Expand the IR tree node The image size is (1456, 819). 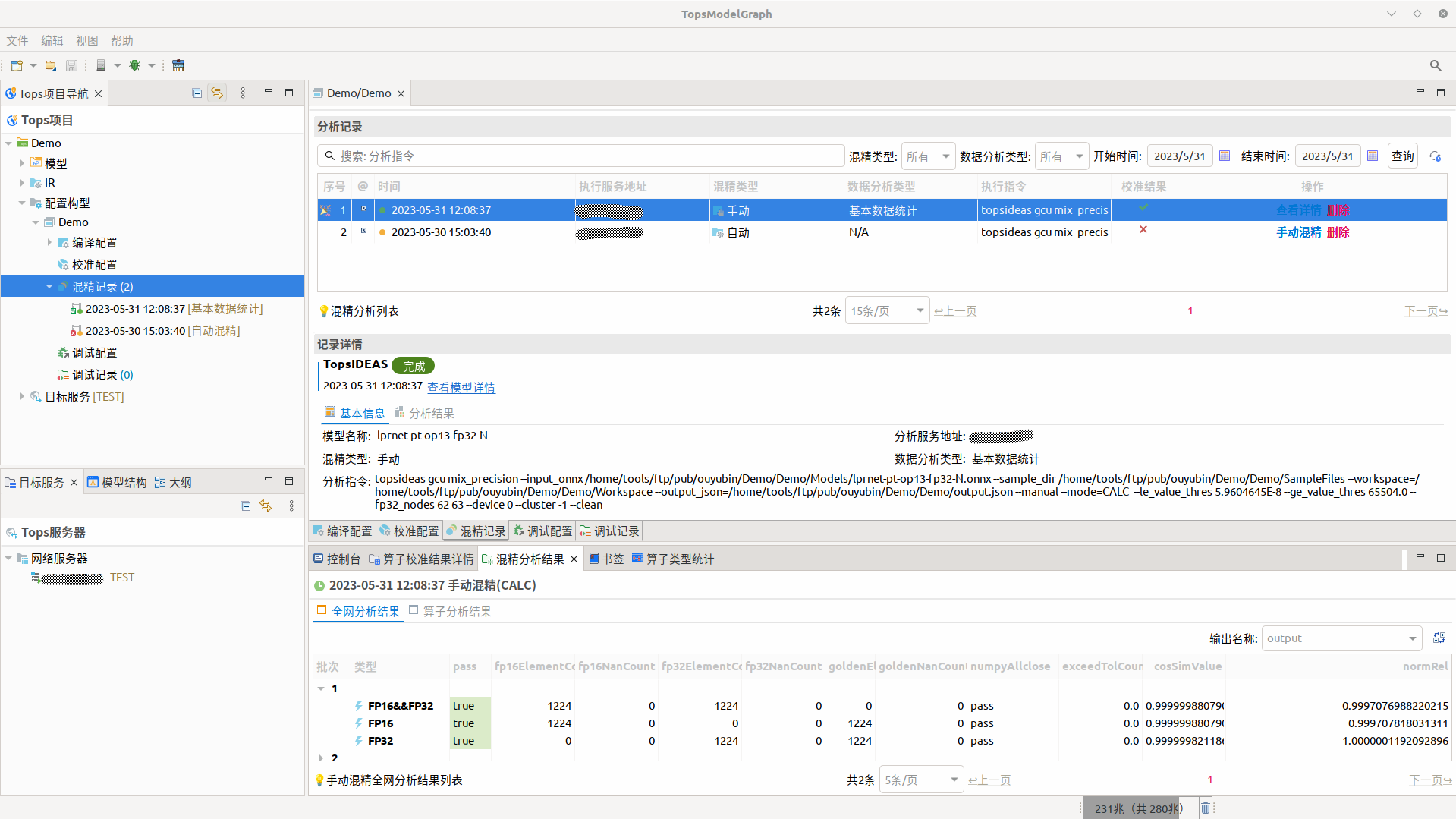(x=22, y=183)
